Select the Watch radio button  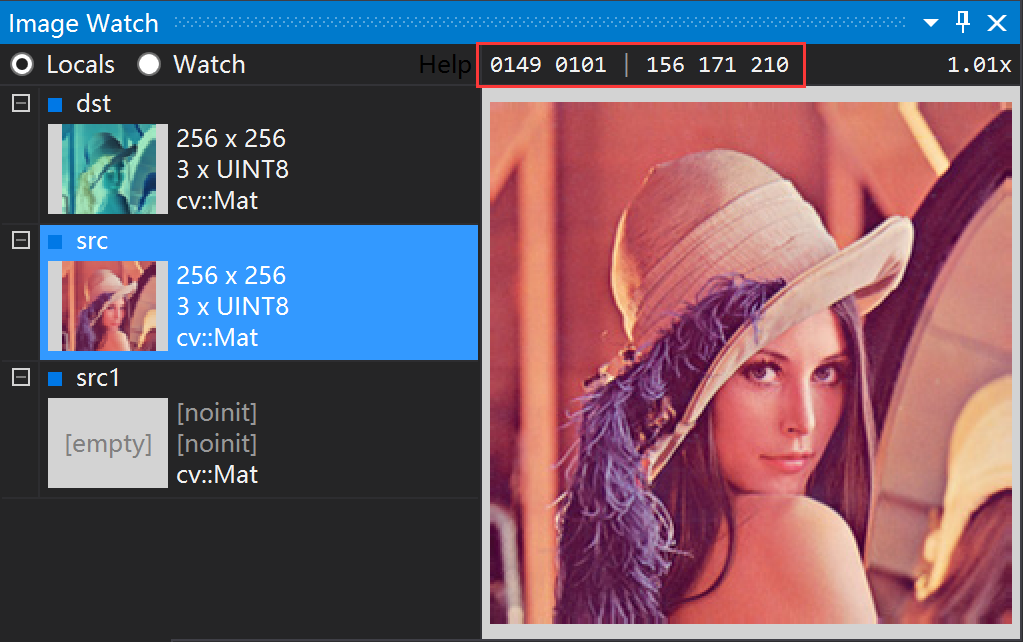149,65
